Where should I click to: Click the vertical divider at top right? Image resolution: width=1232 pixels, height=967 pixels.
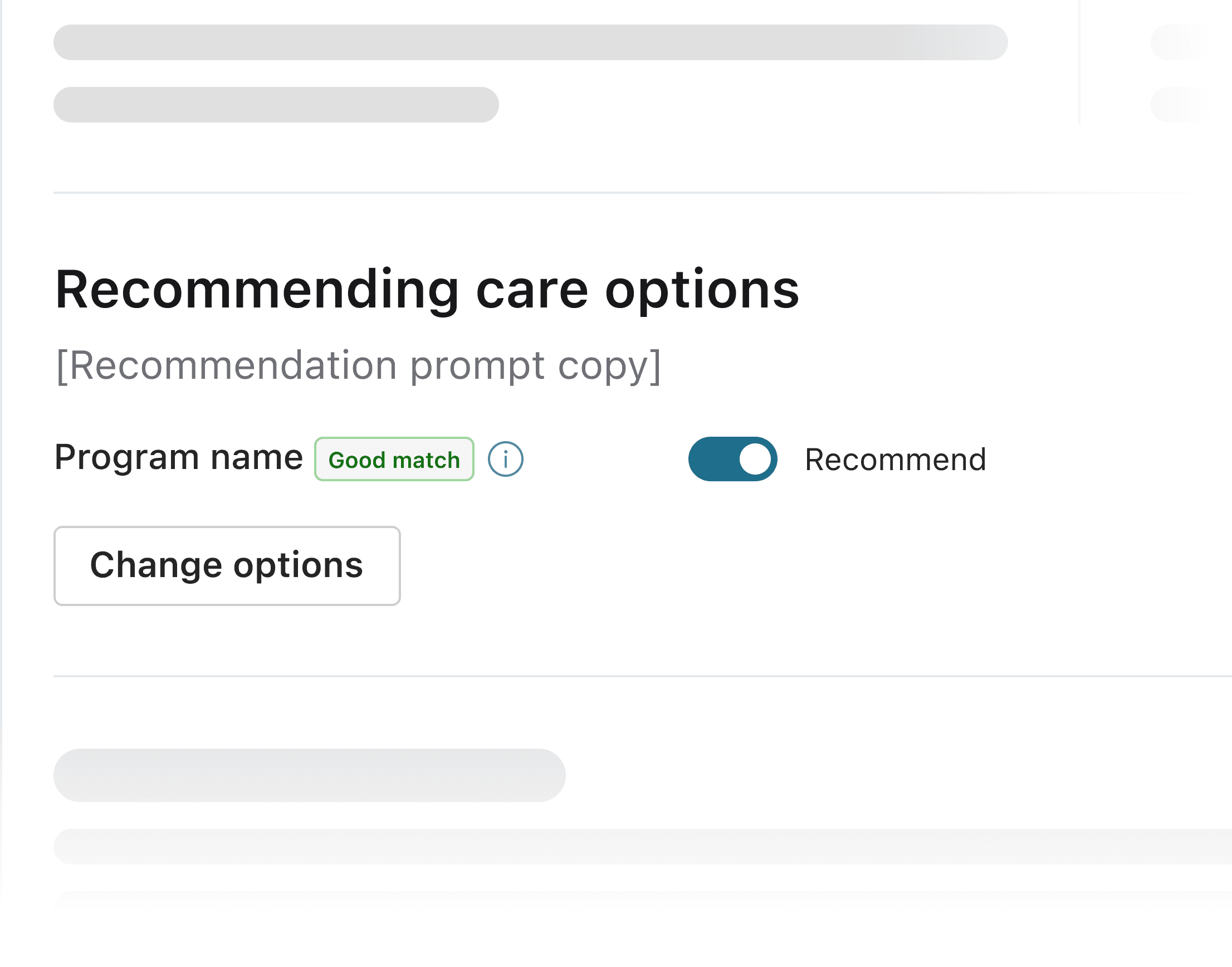[1080, 62]
